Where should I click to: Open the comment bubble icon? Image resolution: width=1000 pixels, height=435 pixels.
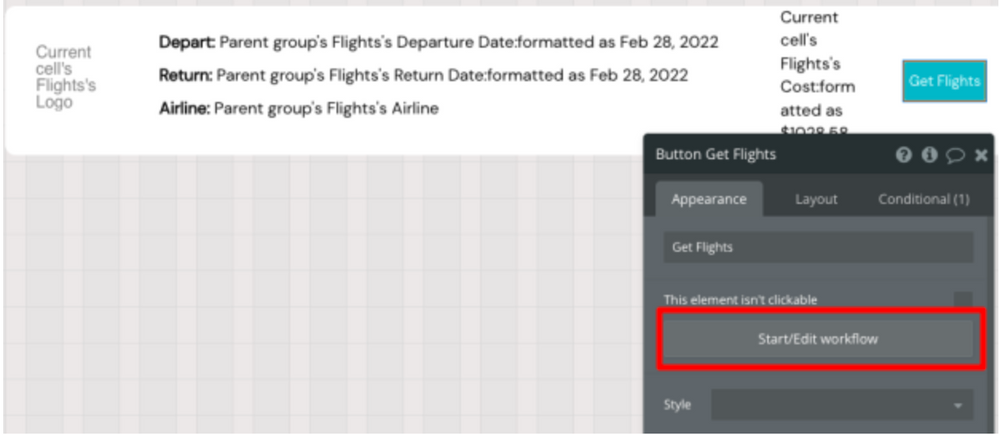point(955,155)
